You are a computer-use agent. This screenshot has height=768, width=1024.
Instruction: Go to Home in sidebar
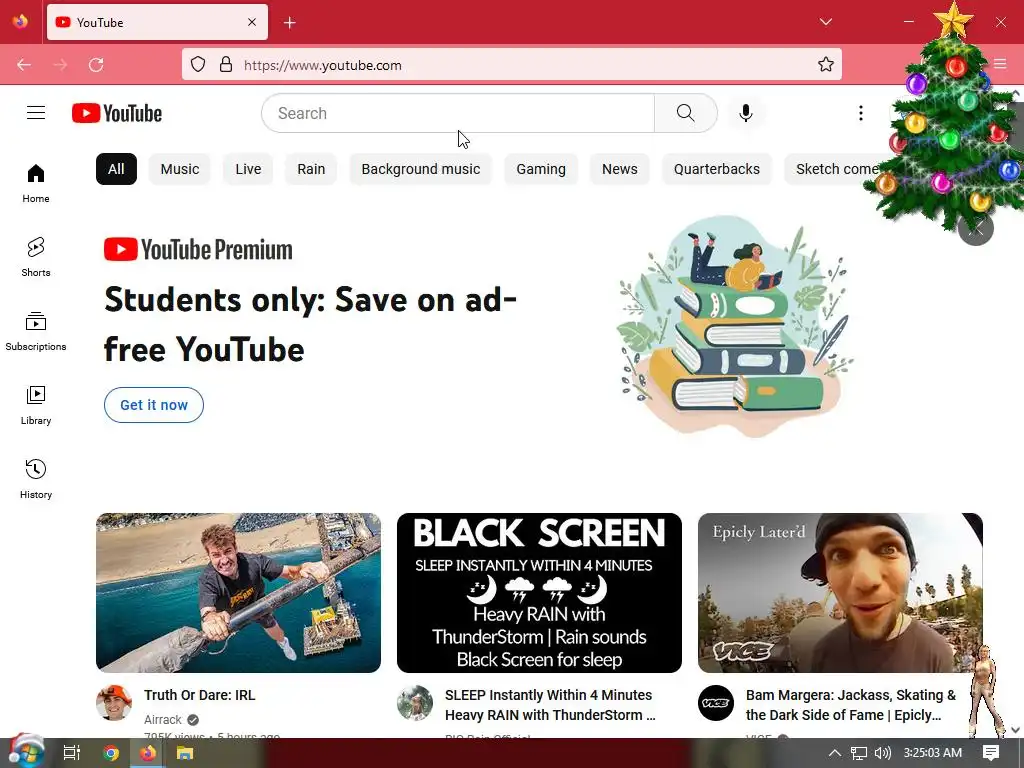36,184
